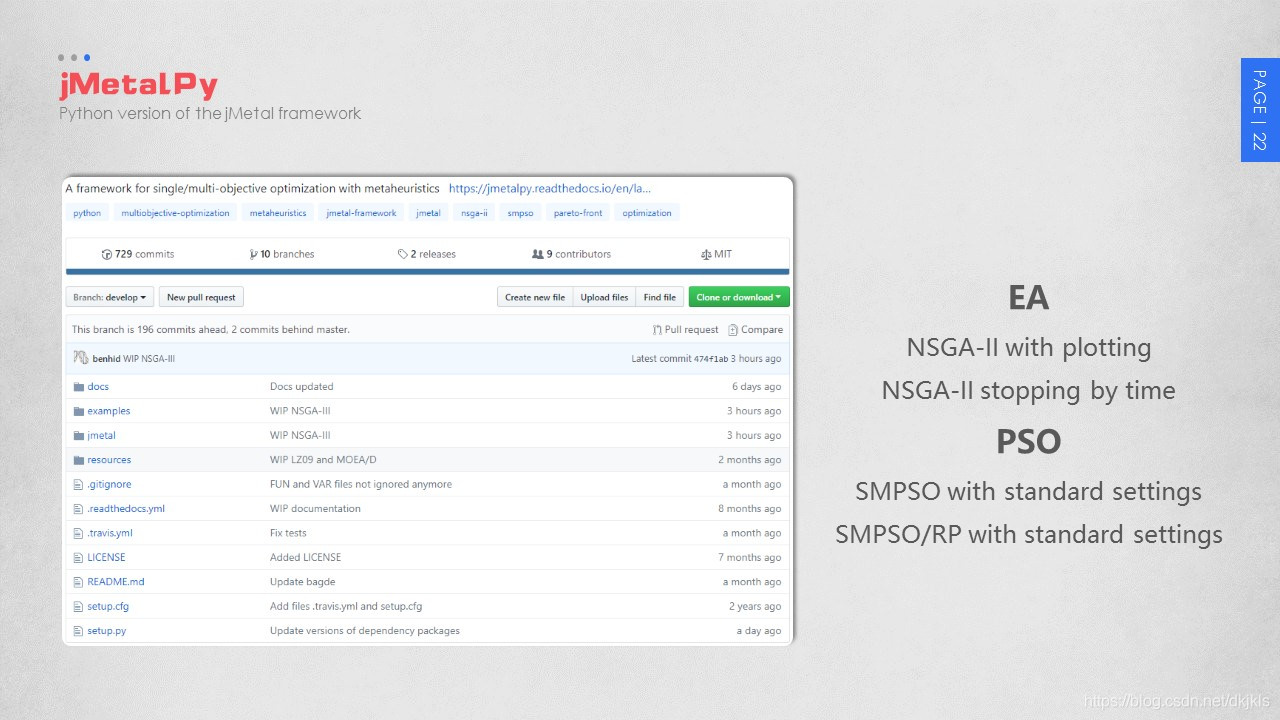View the 10 branches tab
Viewport: 1280px width, 720px height.
(x=282, y=254)
